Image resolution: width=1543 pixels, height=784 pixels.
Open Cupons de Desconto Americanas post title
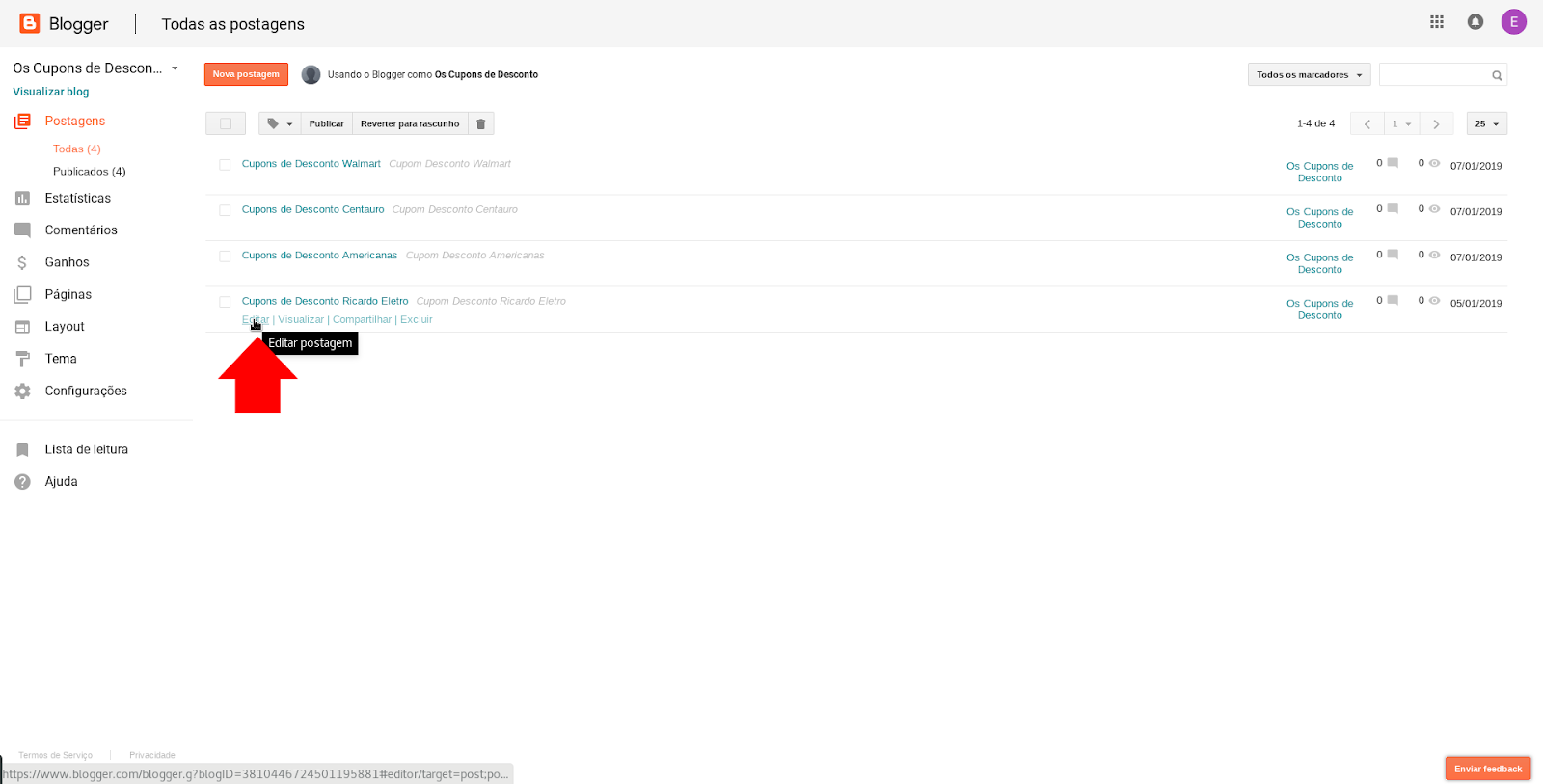pos(319,256)
